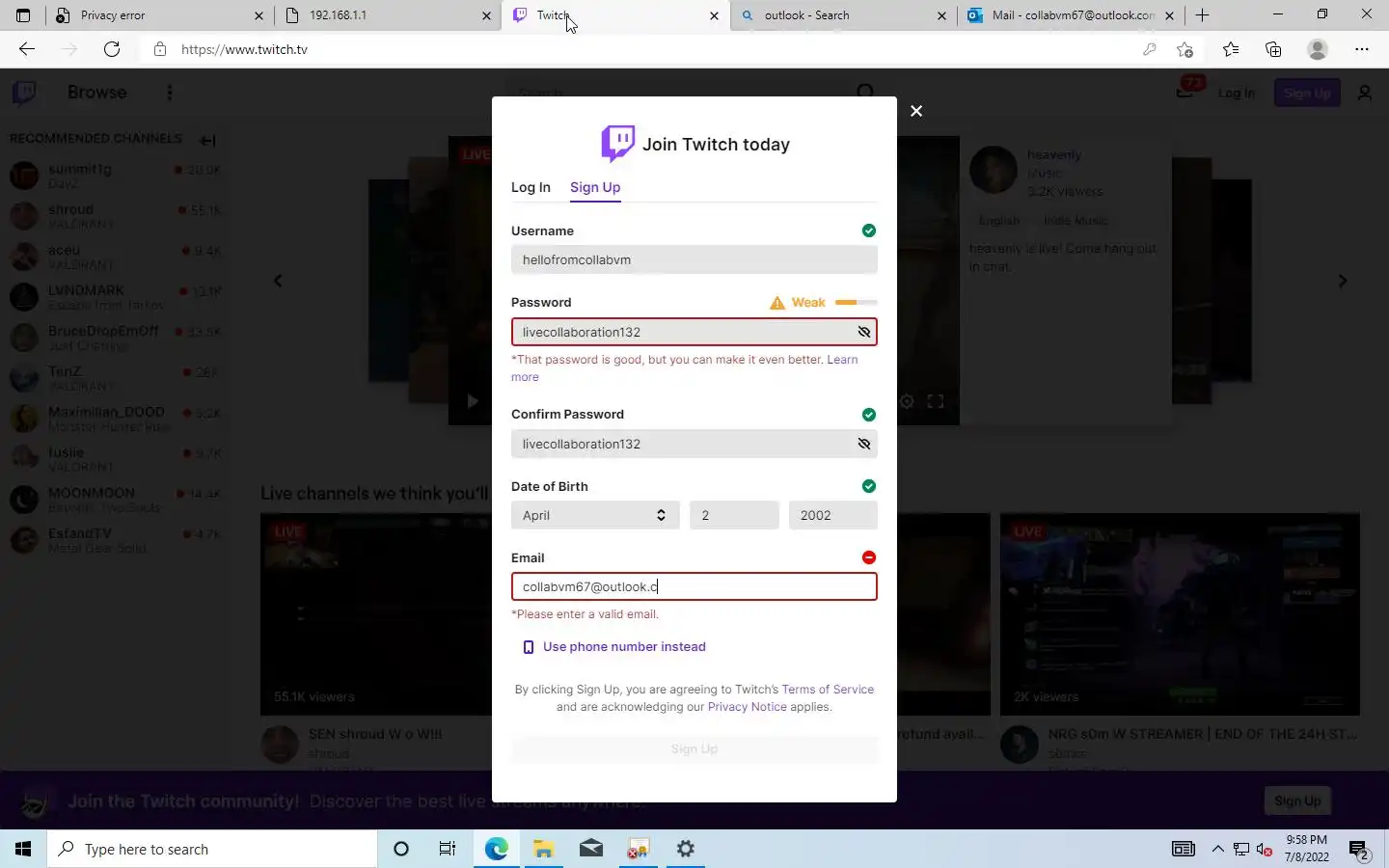Click the header Sign Up button
The image size is (1389, 868).
(x=1307, y=93)
